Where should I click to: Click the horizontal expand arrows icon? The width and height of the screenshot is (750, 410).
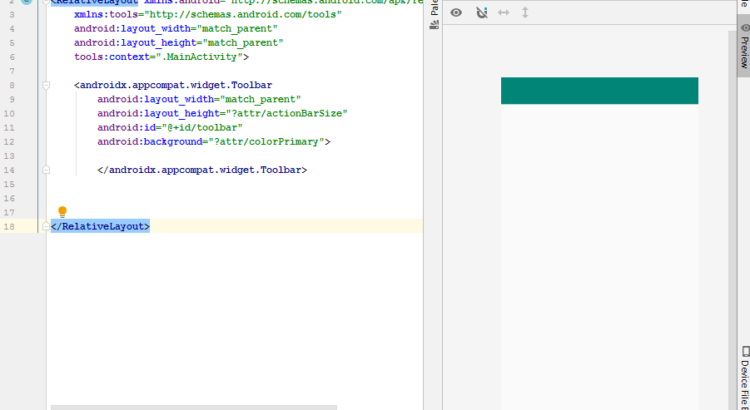tap(504, 12)
